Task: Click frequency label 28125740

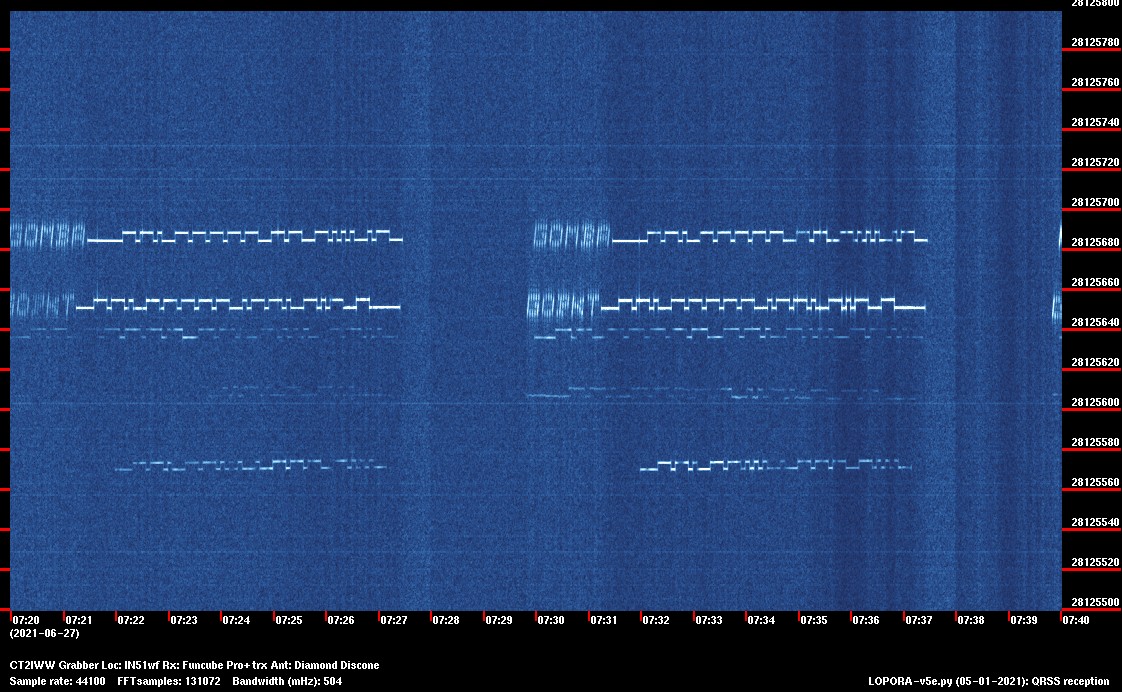Action: click(x=1095, y=123)
